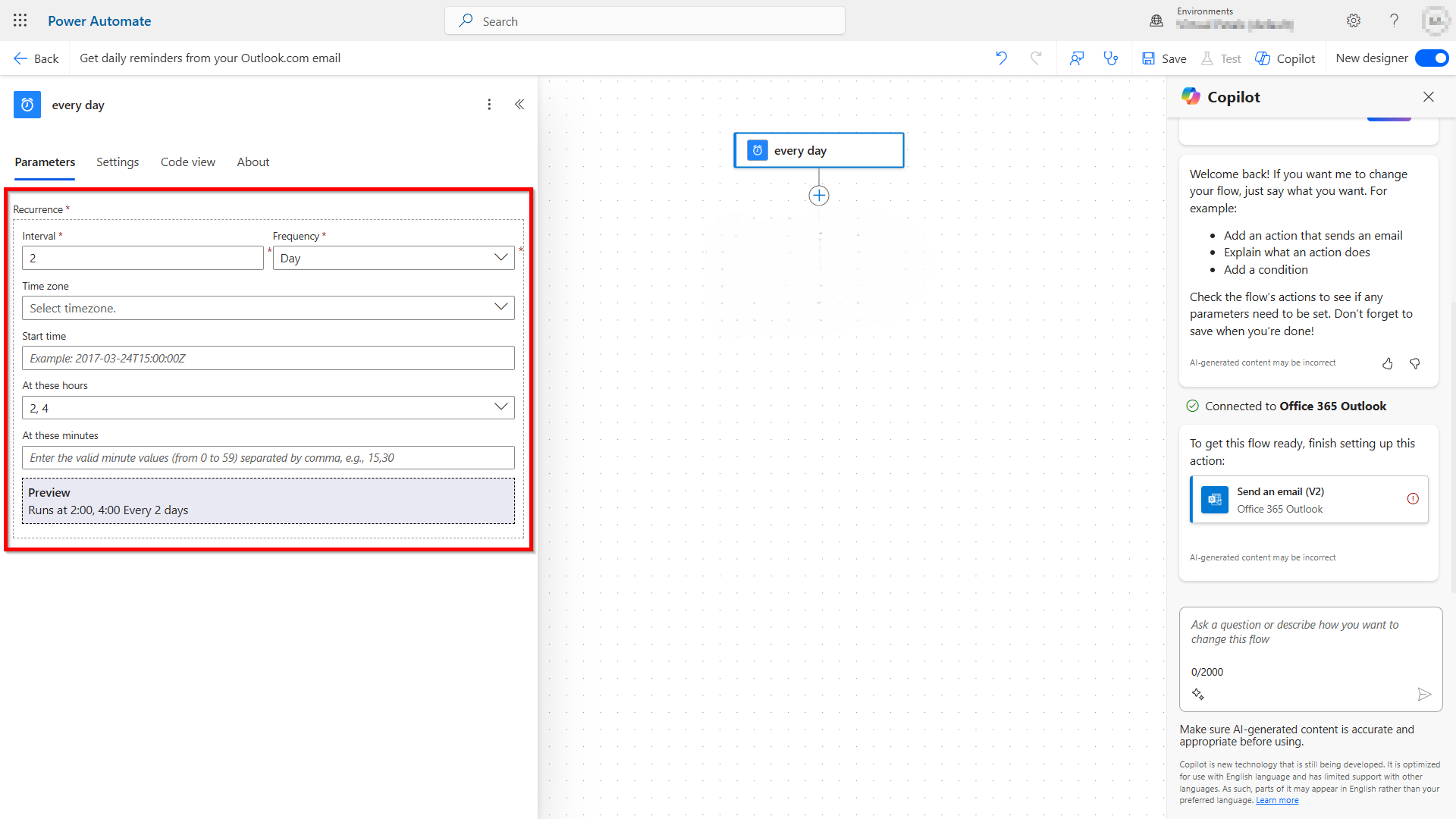Switch to the Settings tab
The height and width of the screenshot is (819, 1456).
point(118,162)
